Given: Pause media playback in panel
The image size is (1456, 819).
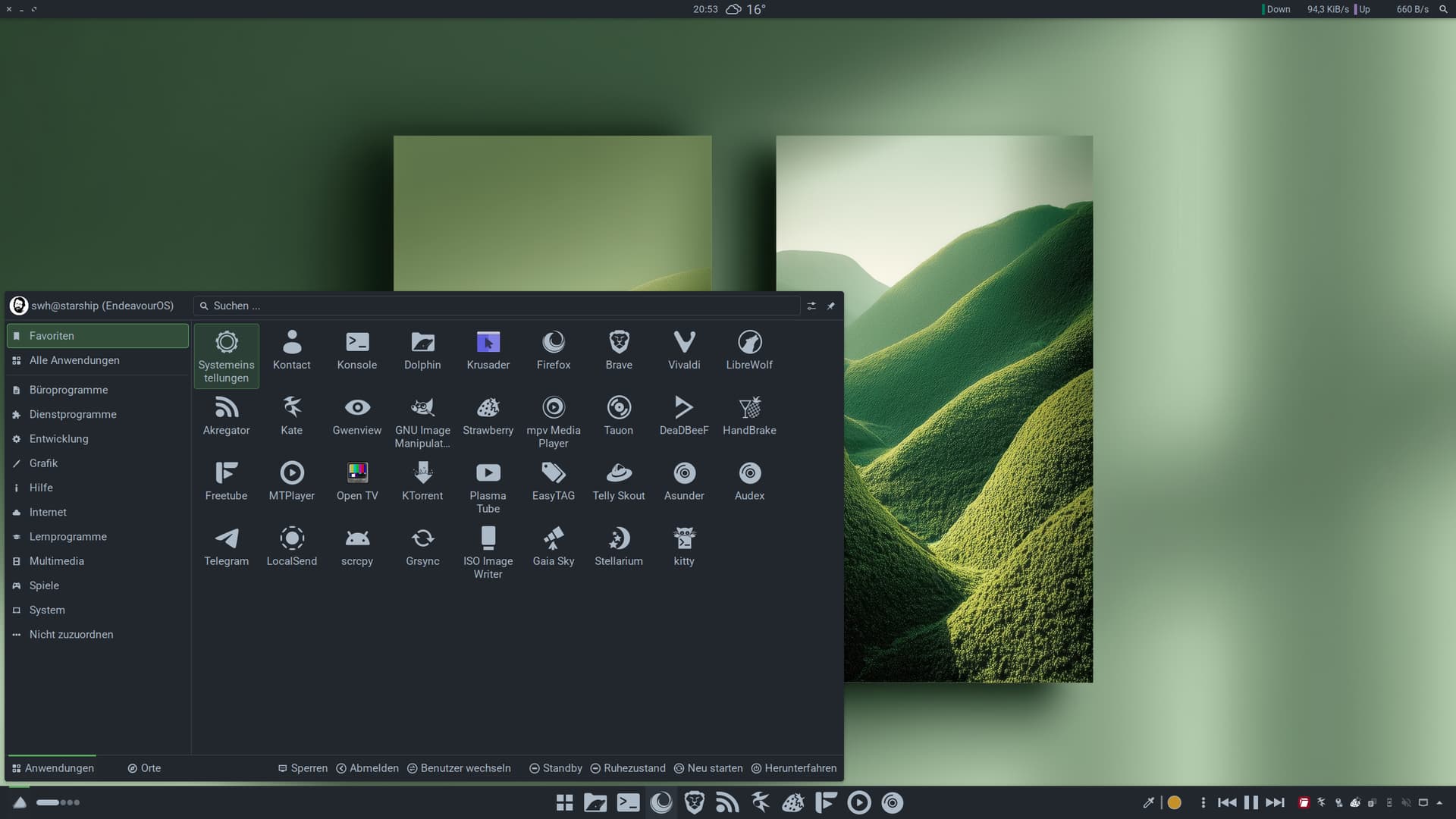Looking at the screenshot, I should click(x=1251, y=802).
